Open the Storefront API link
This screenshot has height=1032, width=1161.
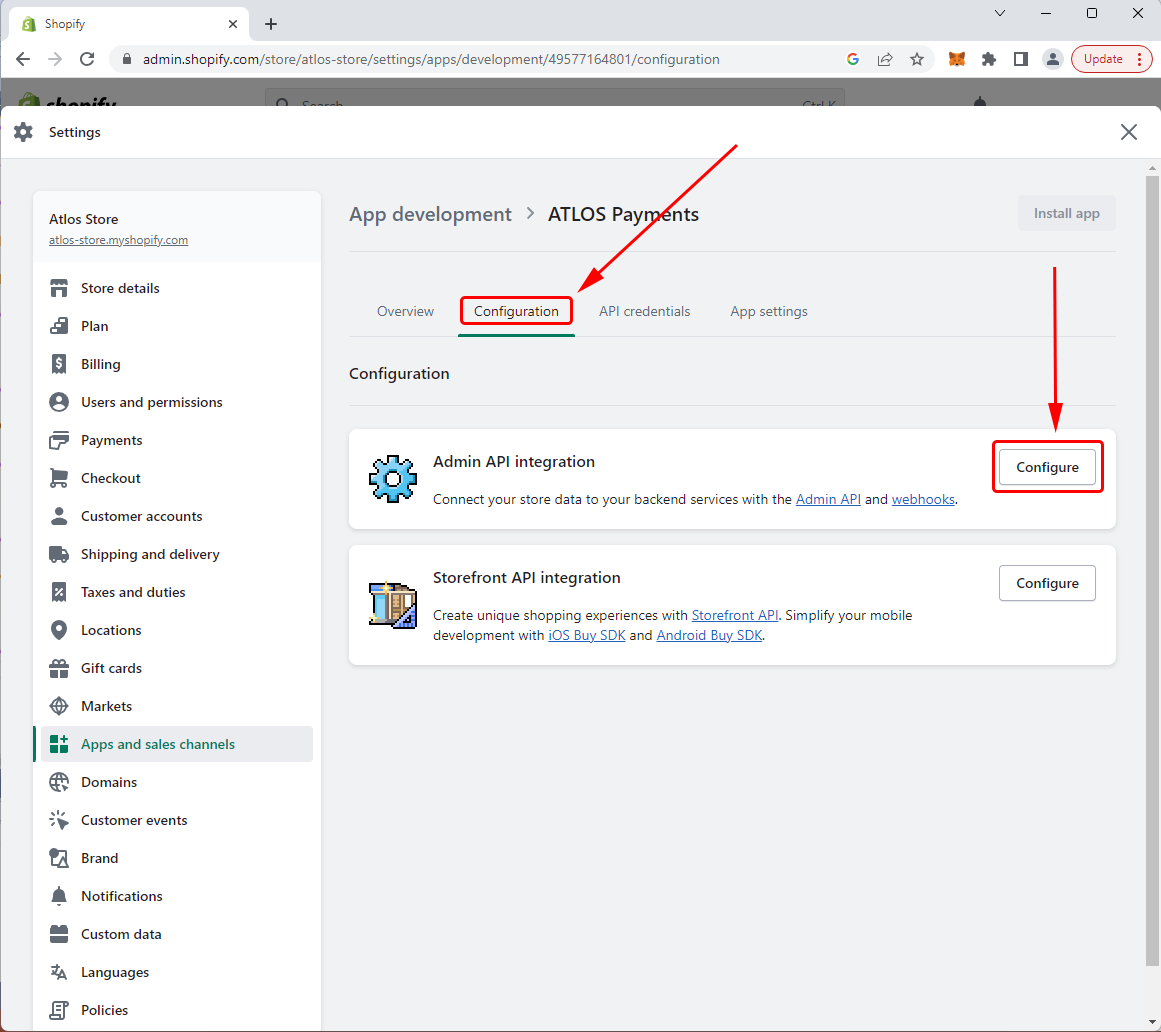(735, 615)
